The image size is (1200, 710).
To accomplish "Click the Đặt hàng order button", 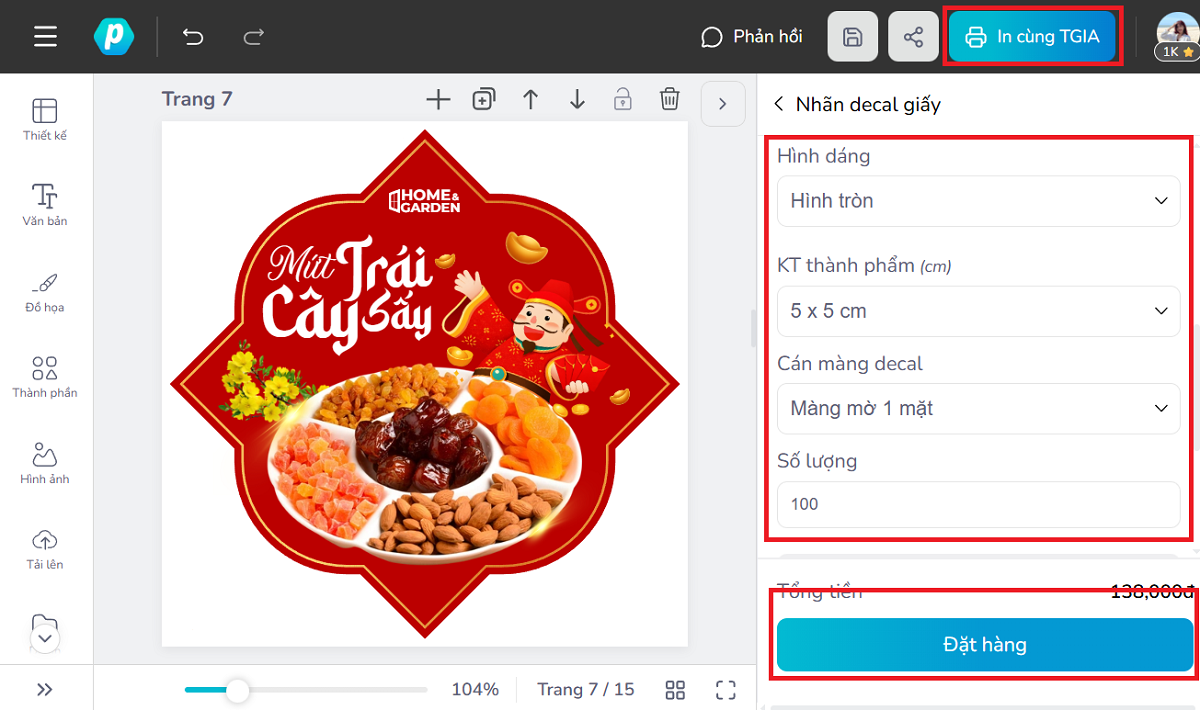I will [x=984, y=645].
